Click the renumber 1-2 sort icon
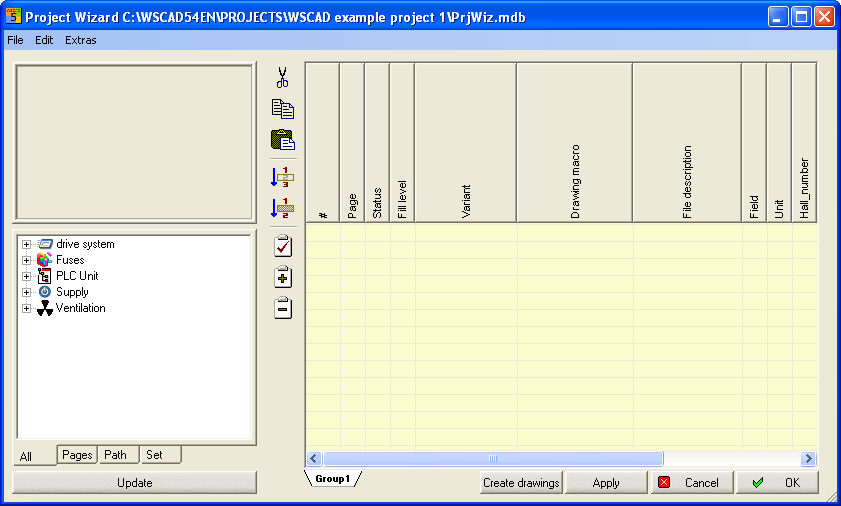The image size is (841, 506). point(283,208)
